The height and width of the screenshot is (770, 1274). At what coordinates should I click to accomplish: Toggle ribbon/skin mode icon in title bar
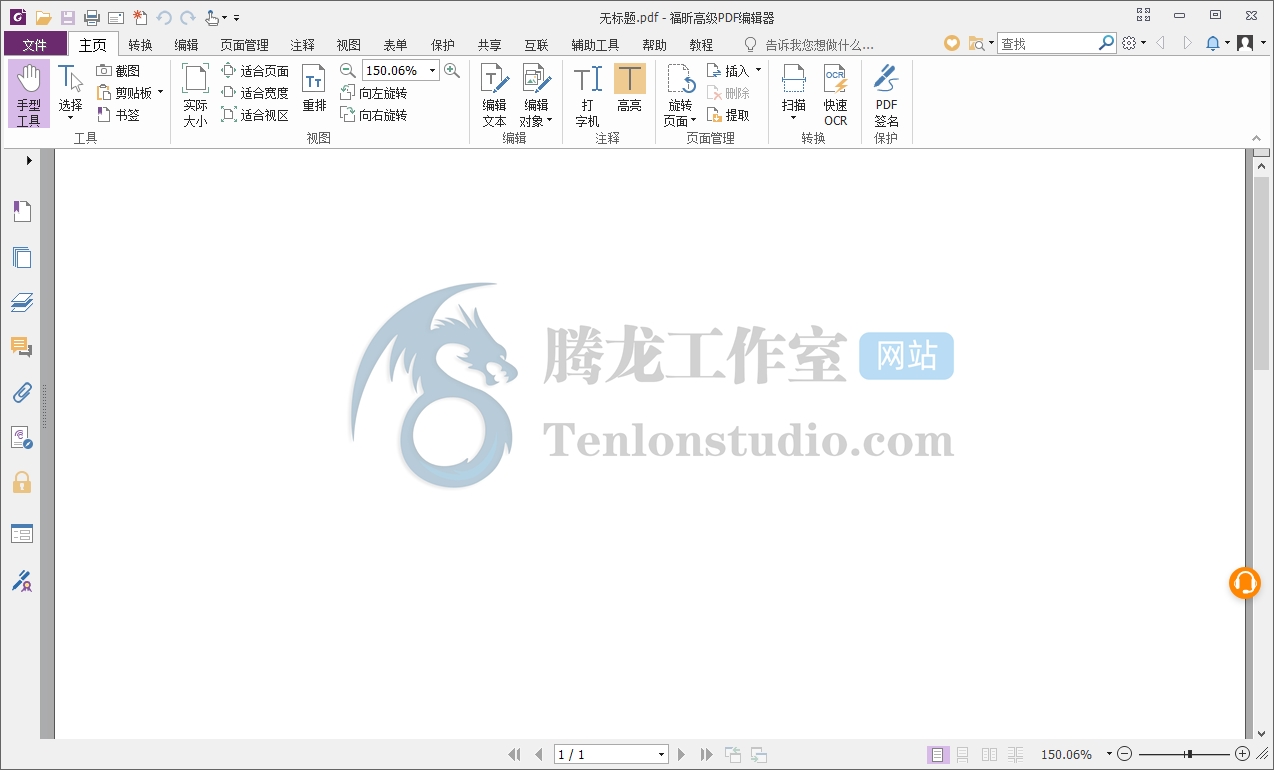click(1144, 15)
